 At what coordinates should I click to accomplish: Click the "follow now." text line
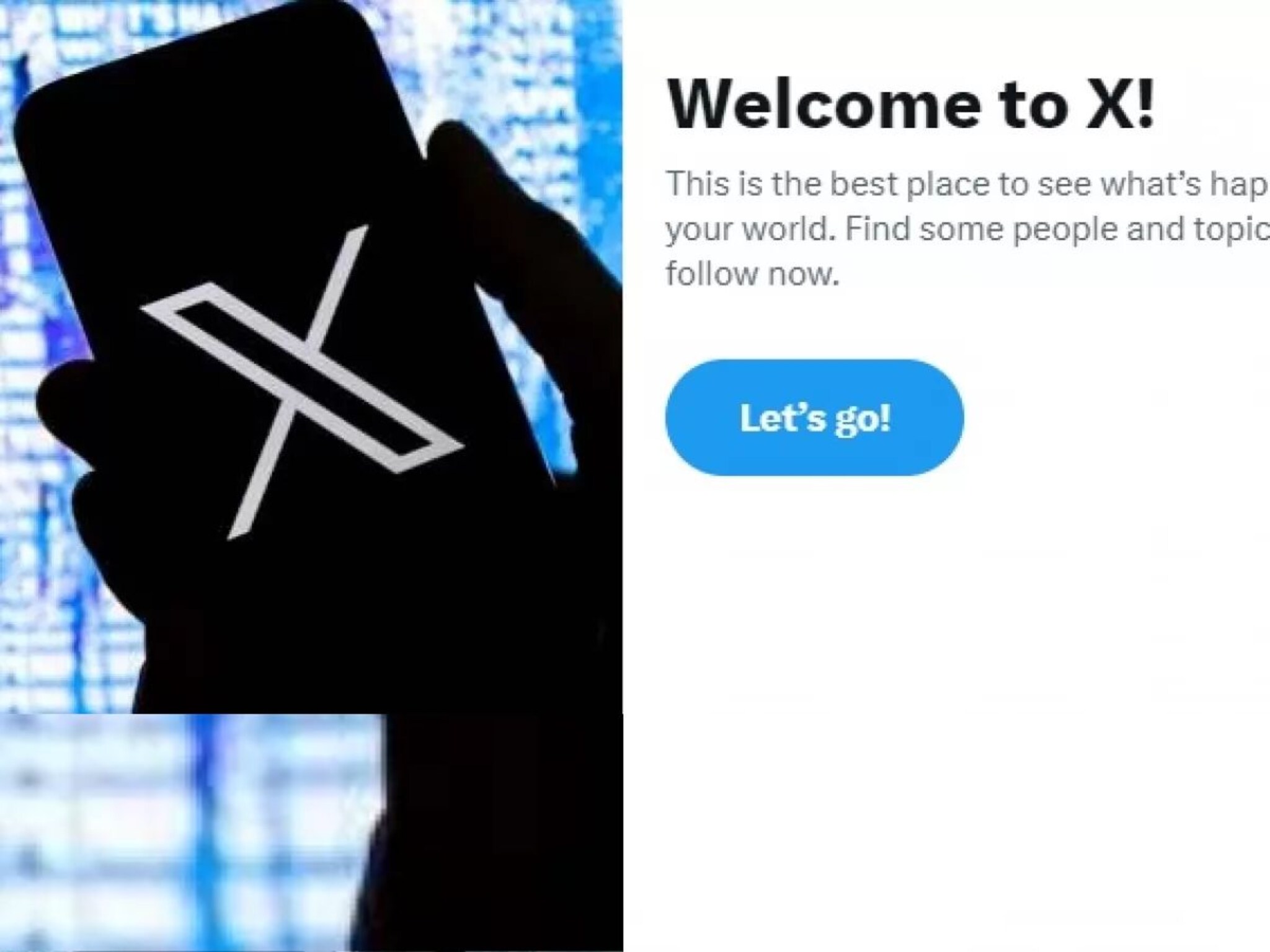pyautogui.click(x=752, y=273)
